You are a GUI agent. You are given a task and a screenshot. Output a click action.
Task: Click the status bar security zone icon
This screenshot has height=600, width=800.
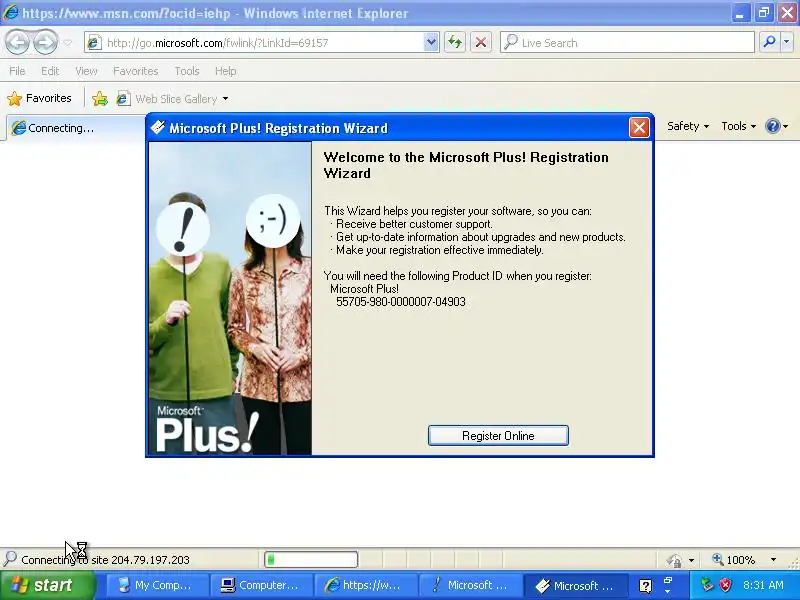coord(674,560)
